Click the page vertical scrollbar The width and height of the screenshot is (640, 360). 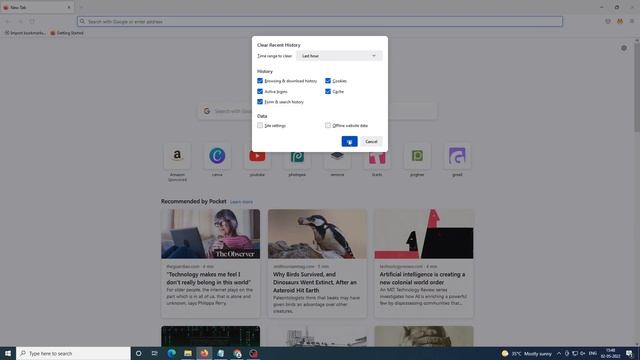pos(637,87)
